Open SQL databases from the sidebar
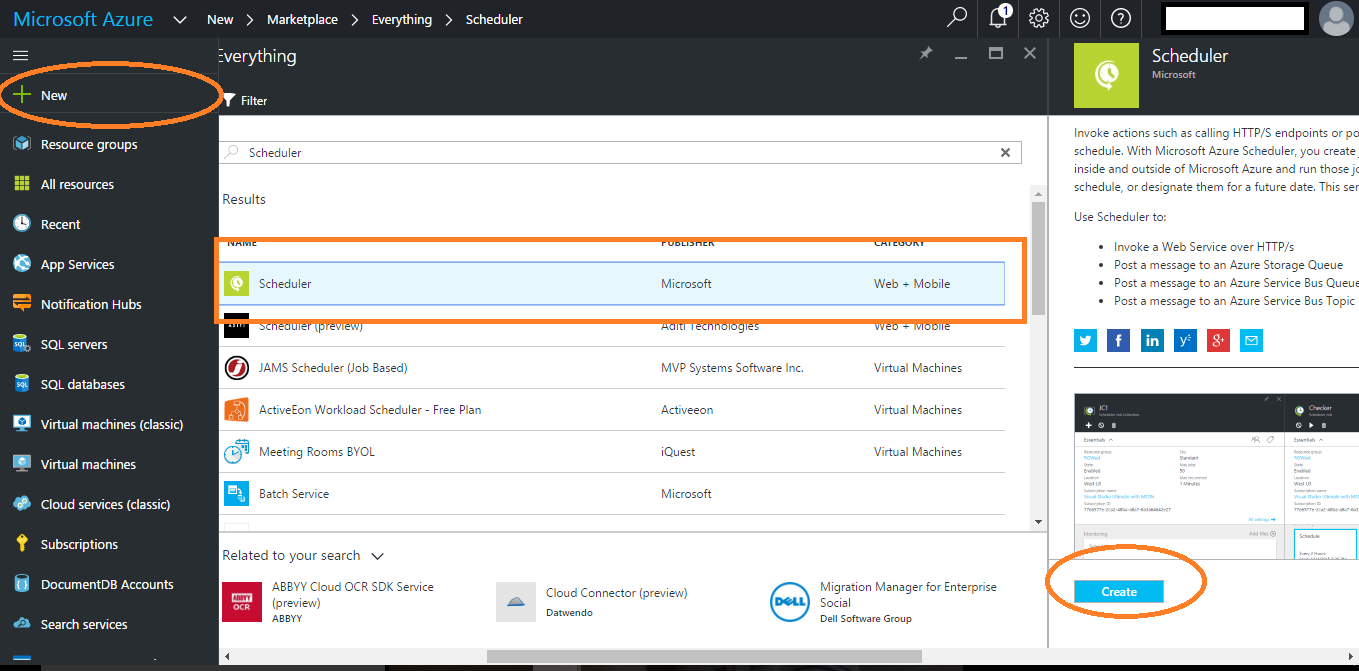 point(81,383)
